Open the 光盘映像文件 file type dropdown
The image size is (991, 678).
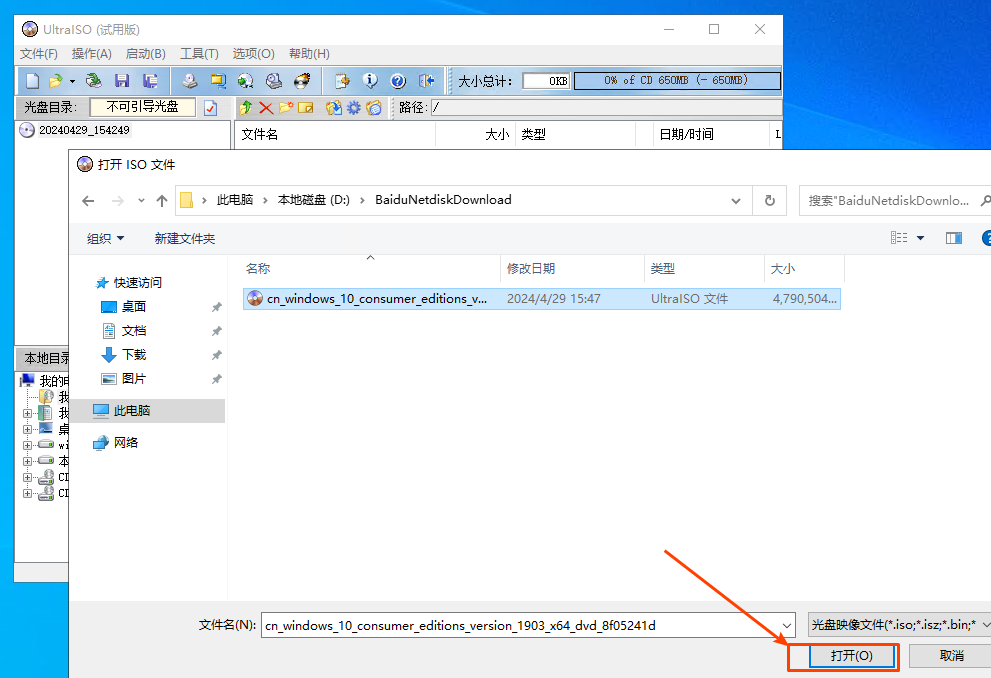coord(899,625)
